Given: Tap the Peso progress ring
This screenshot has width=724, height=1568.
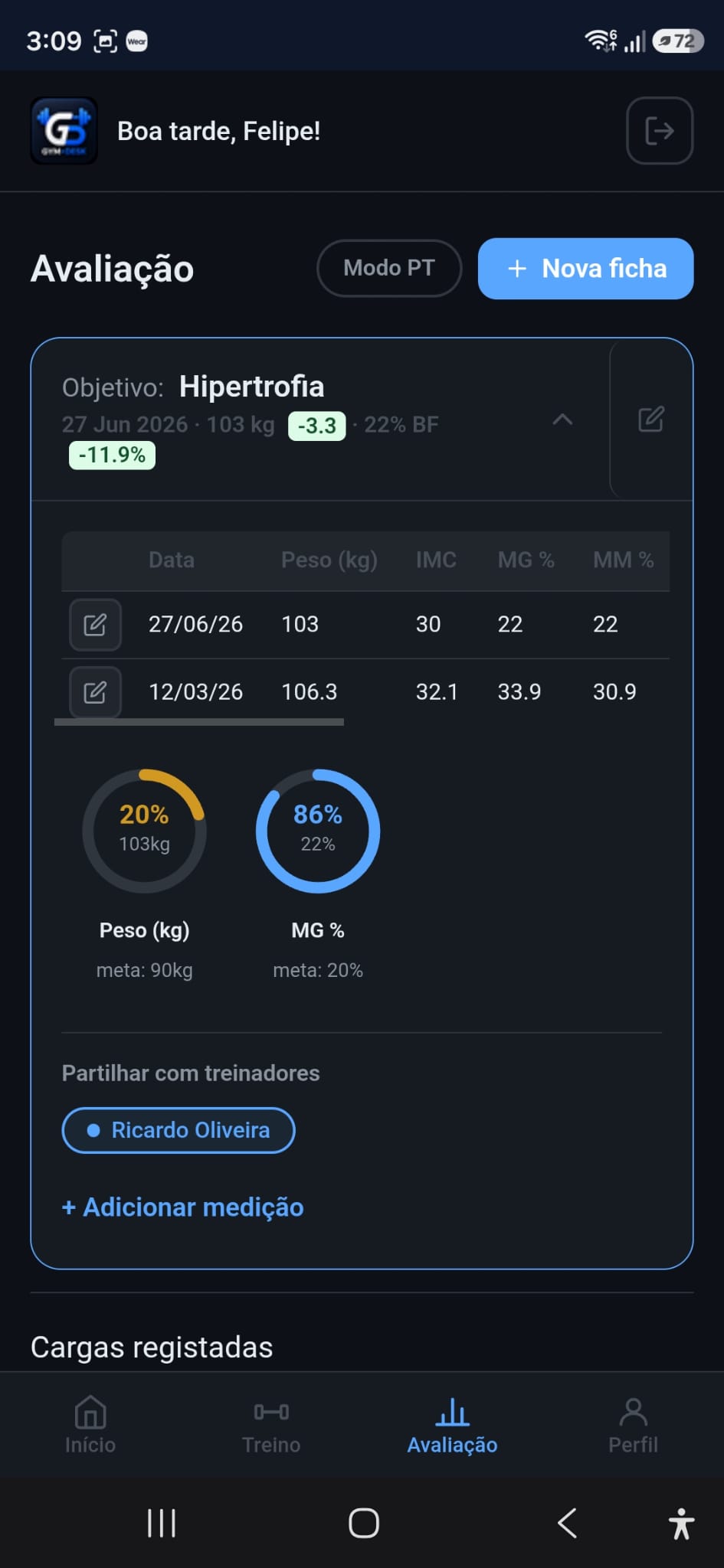Looking at the screenshot, I should 144,831.
